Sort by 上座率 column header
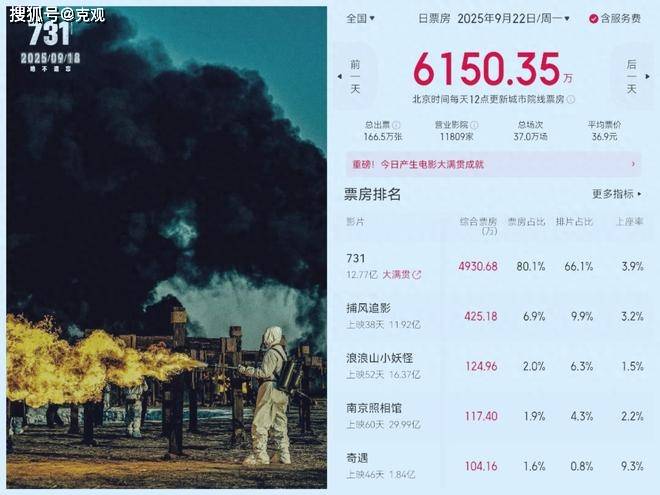 (x=630, y=222)
